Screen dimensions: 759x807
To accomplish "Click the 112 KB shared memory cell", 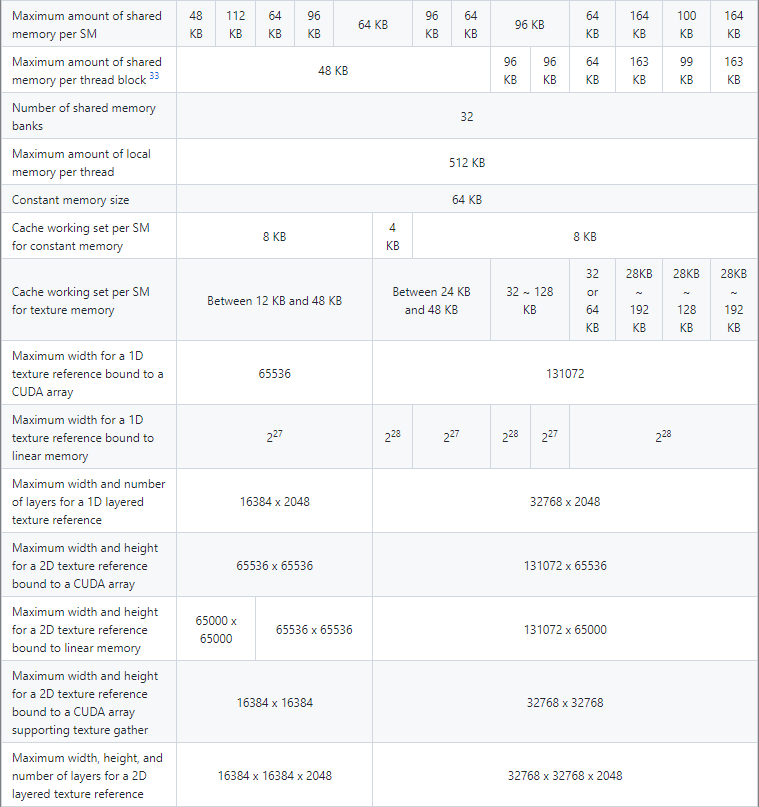I will (235, 24).
